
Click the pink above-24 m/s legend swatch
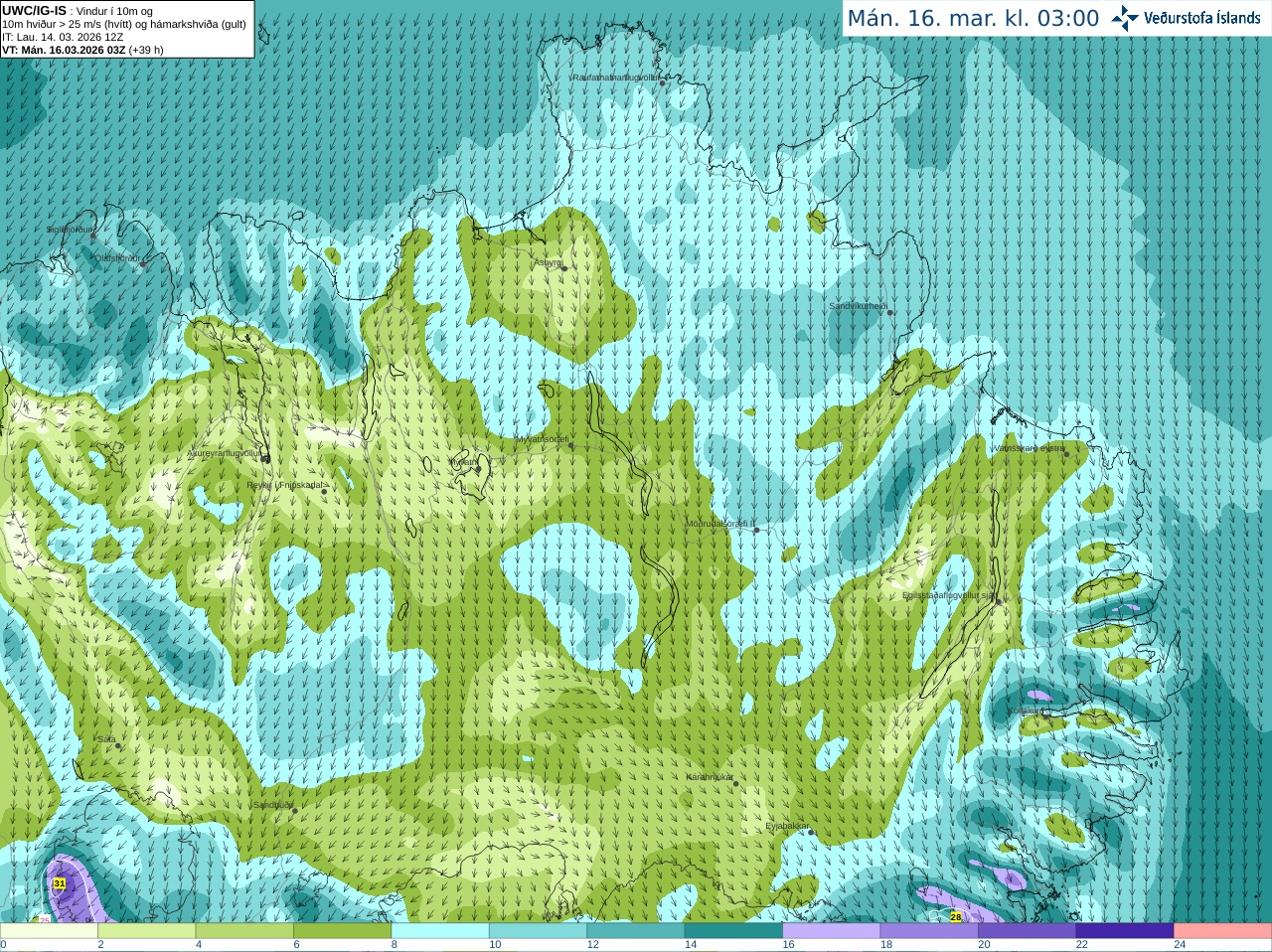coord(1223,931)
